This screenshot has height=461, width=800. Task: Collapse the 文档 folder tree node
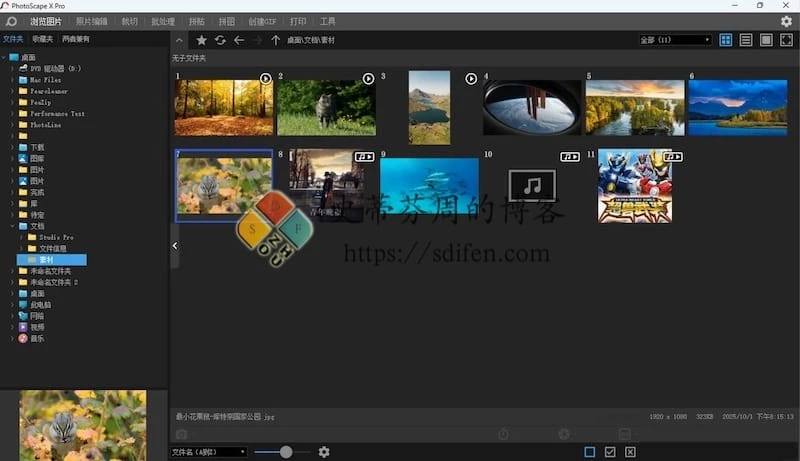(13, 226)
